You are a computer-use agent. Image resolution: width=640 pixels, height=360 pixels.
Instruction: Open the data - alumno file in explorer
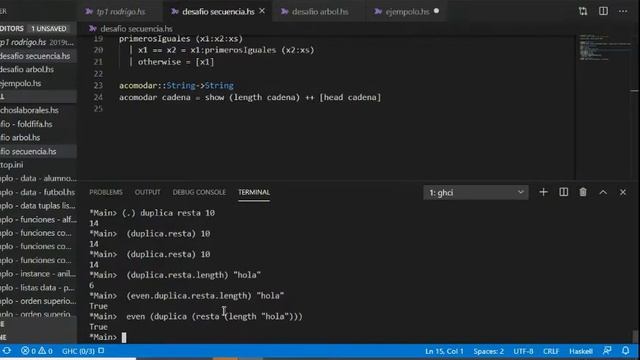coord(38,178)
